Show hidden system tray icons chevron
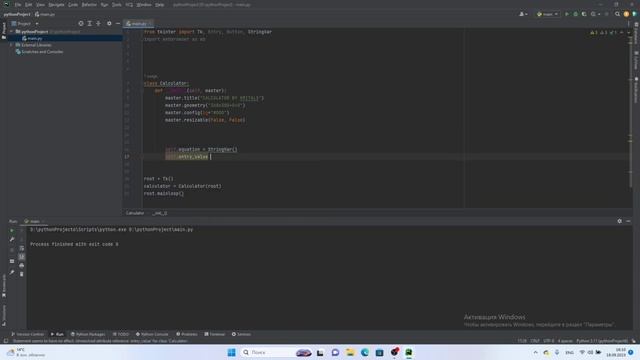 tap(536, 352)
